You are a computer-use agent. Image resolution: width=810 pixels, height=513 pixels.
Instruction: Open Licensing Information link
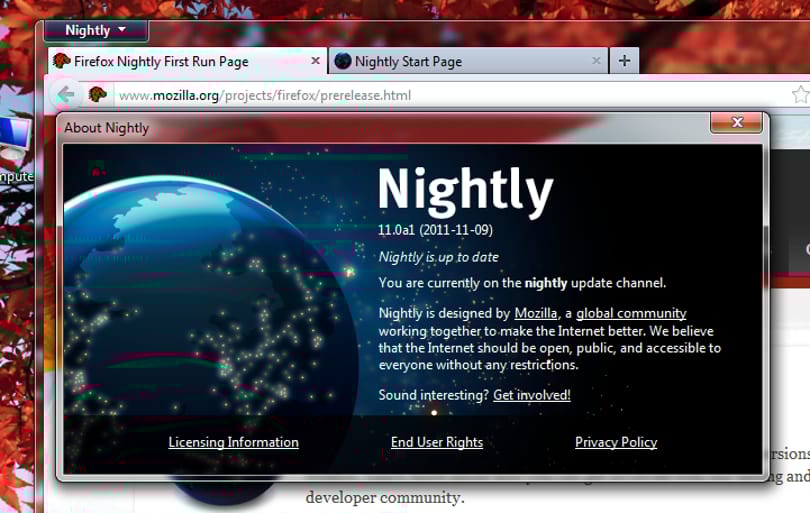click(233, 442)
